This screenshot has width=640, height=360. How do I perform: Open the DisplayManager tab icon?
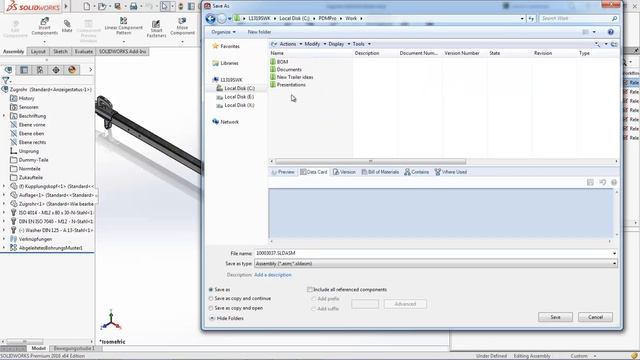(72, 70)
